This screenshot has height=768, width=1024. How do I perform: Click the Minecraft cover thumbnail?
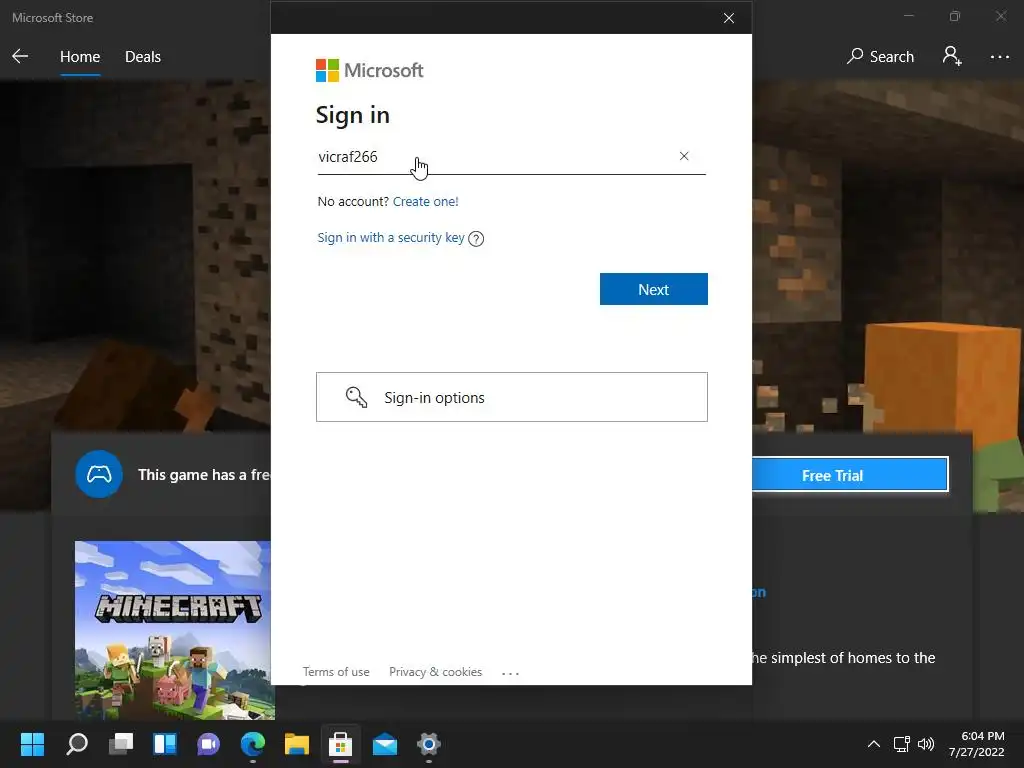point(174,630)
